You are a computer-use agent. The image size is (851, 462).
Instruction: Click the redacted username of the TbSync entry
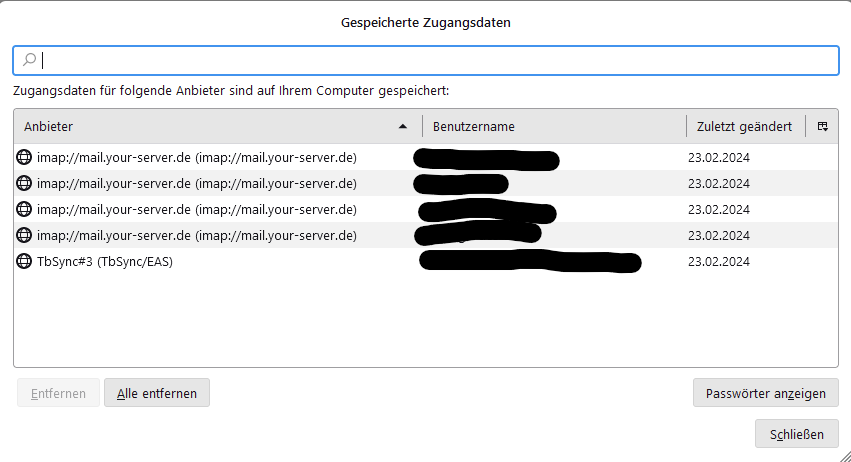[529, 262]
